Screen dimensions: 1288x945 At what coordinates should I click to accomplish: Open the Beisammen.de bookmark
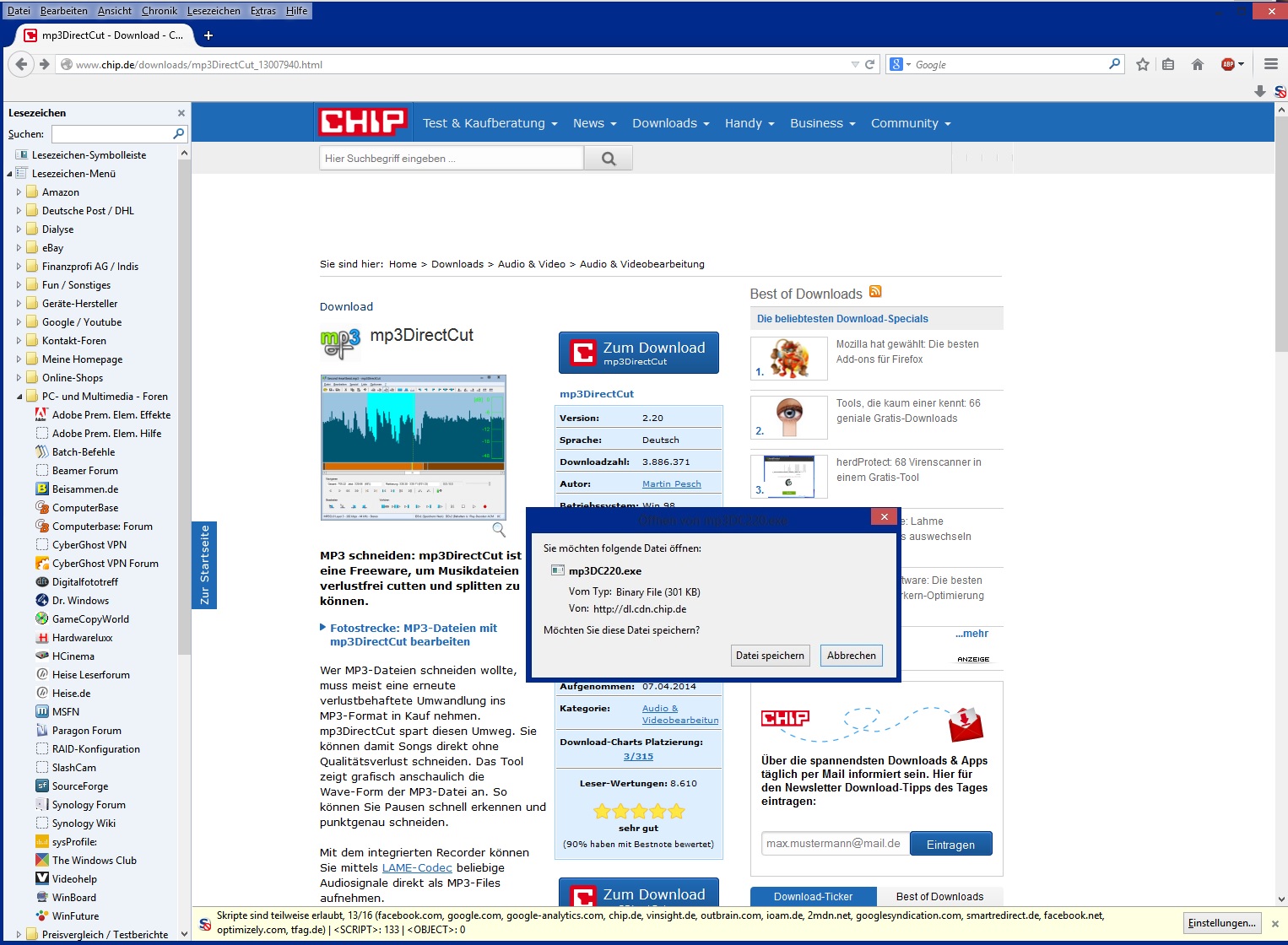click(x=85, y=489)
